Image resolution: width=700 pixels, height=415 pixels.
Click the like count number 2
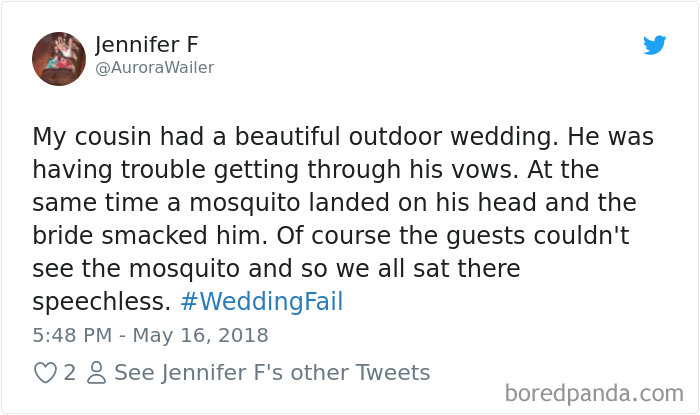point(70,373)
